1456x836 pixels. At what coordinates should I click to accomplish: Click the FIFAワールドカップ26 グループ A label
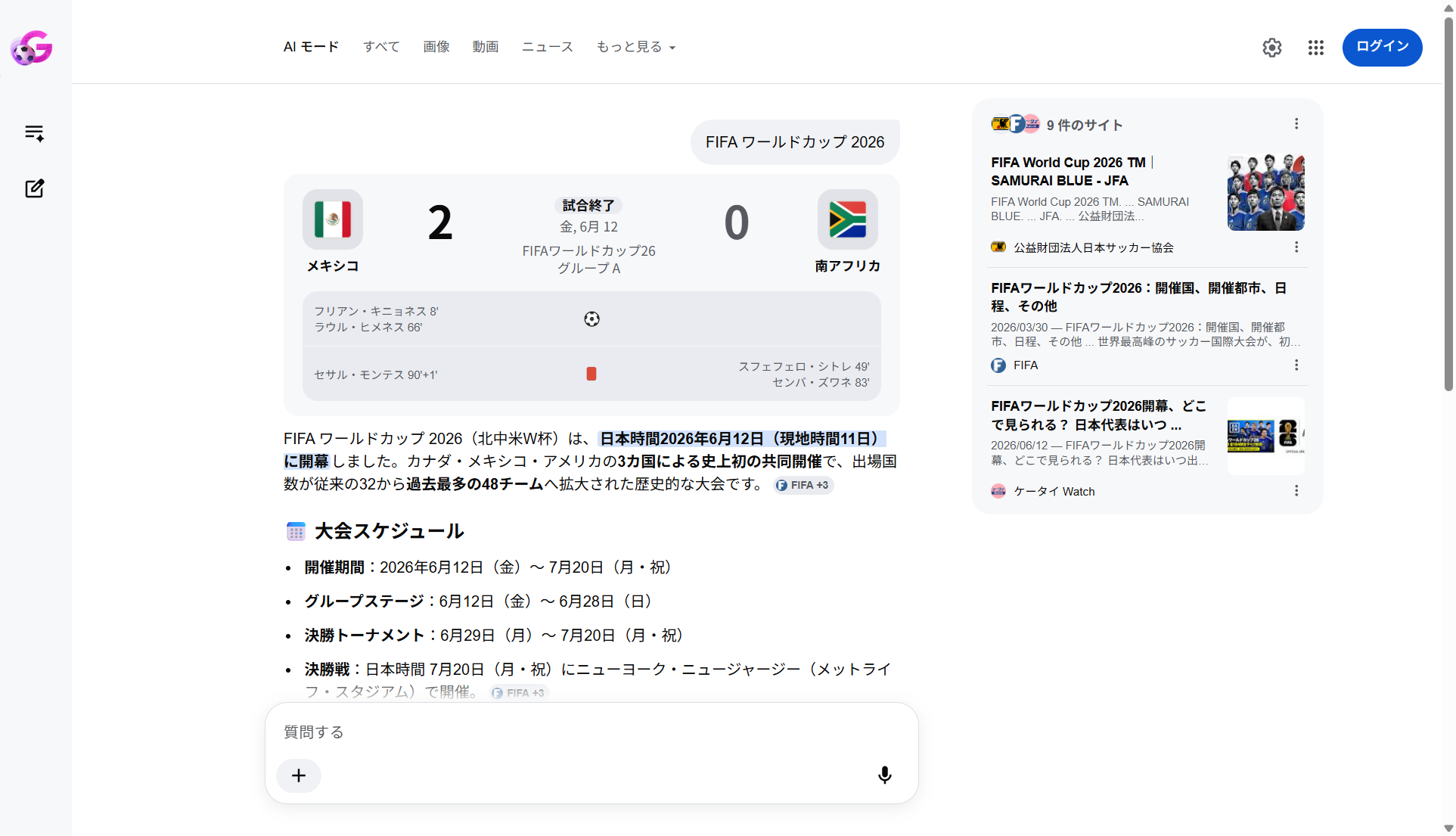tap(588, 260)
